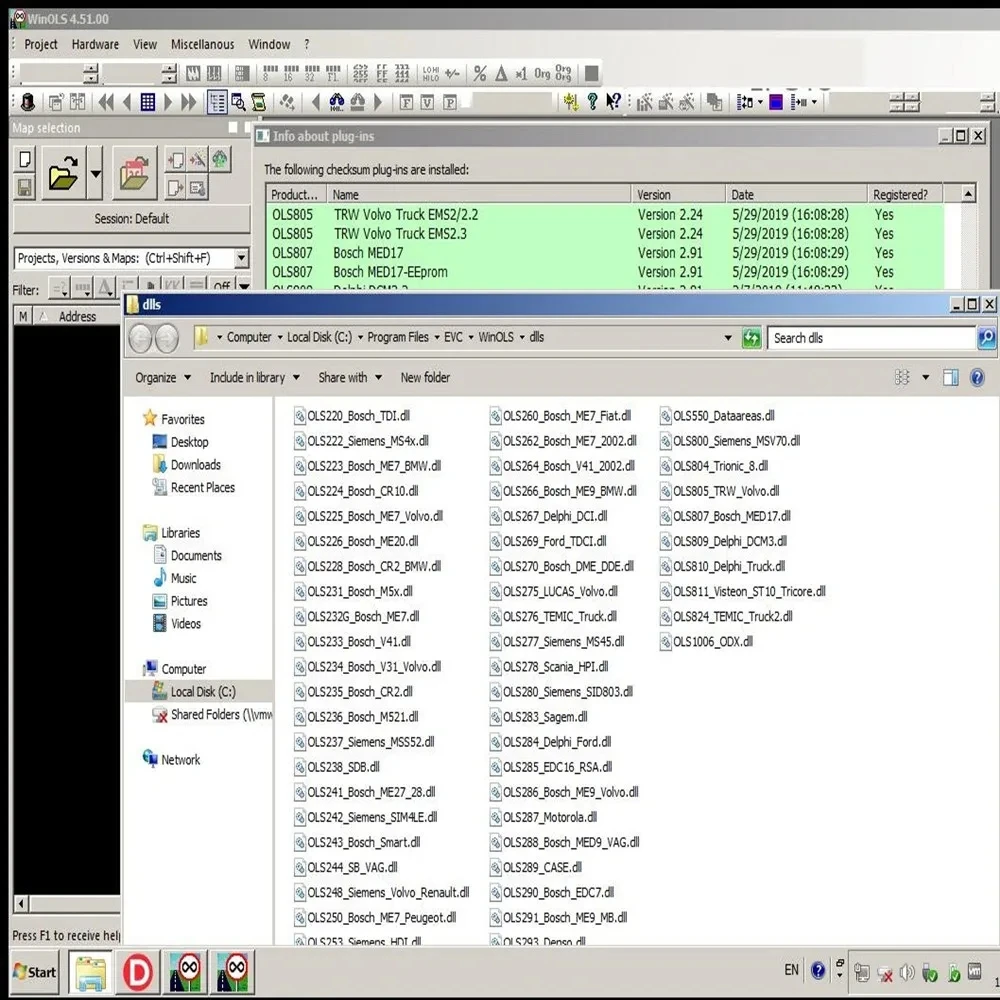Open the Miscellanous menu
This screenshot has width=1000, height=1000.
(x=202, y=44)
